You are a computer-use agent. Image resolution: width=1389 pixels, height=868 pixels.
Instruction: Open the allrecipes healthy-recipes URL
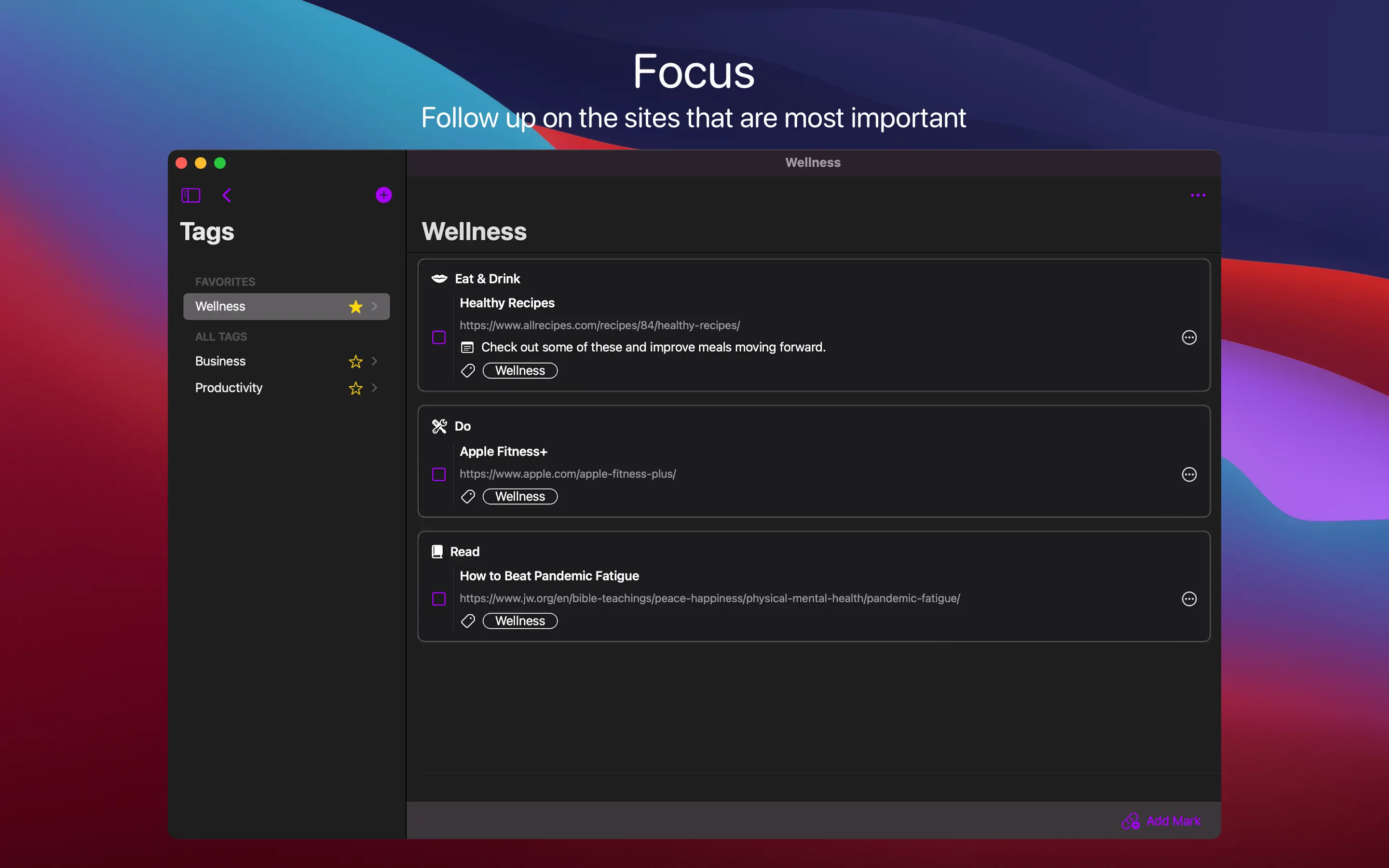pyautogui.click(x=599, y=325)
